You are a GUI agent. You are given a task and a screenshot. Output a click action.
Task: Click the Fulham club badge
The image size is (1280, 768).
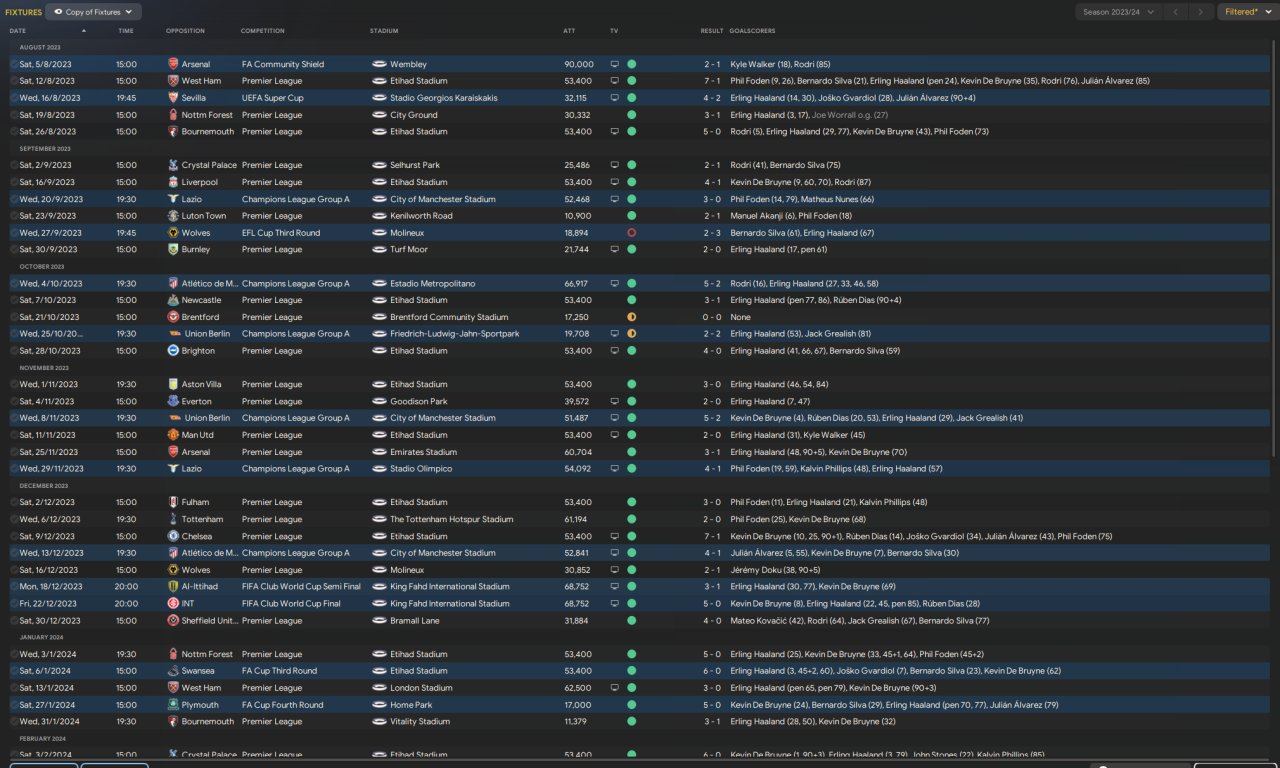pyautogui.click(x=174, y=502)
